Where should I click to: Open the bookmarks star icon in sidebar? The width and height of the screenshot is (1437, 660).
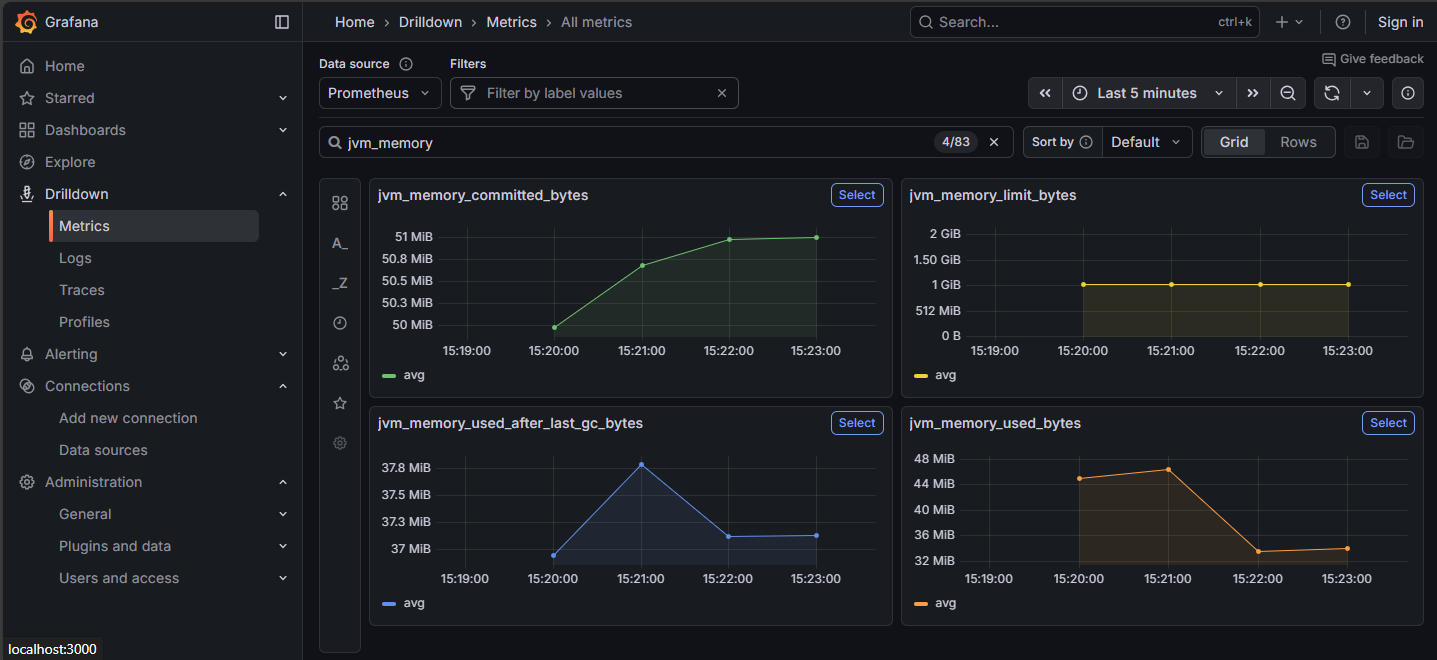tap(340, 403)
